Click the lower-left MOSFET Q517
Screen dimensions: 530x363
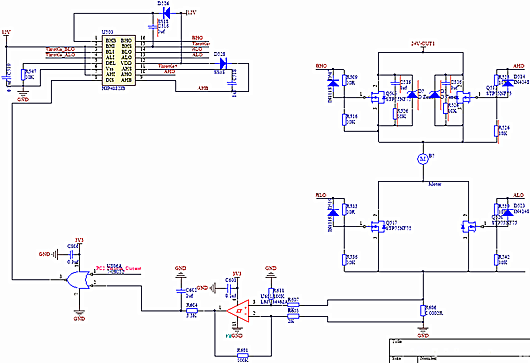(x=378, y=226)
